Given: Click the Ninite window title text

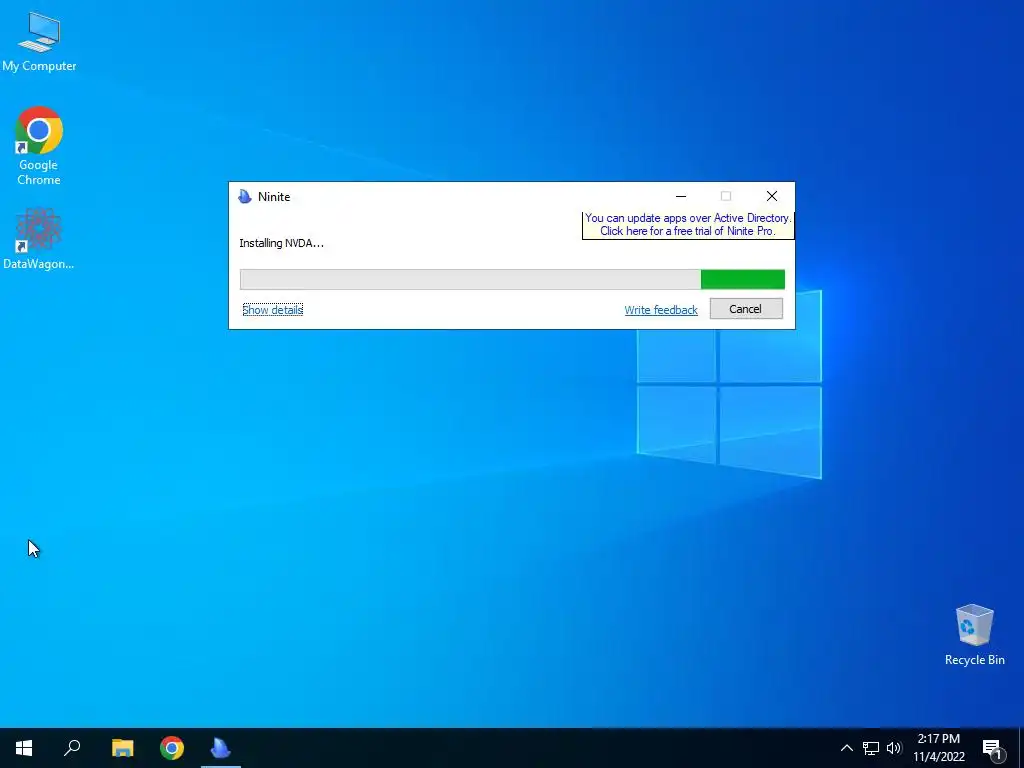Looking at the screenshot, I should tap(274, 197).
